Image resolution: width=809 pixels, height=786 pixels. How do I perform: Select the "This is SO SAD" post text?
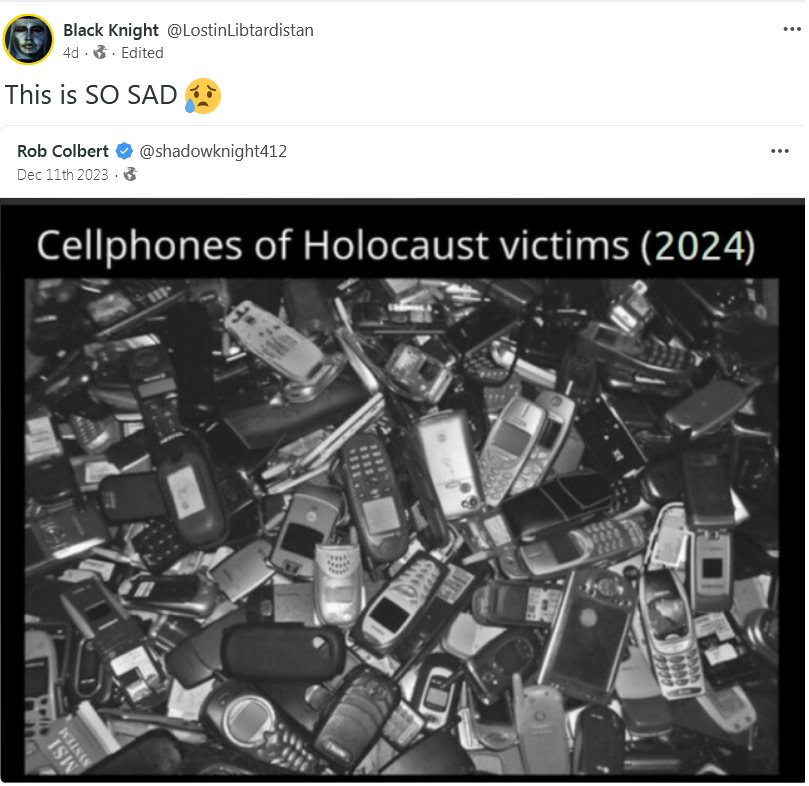click(91, 95)
